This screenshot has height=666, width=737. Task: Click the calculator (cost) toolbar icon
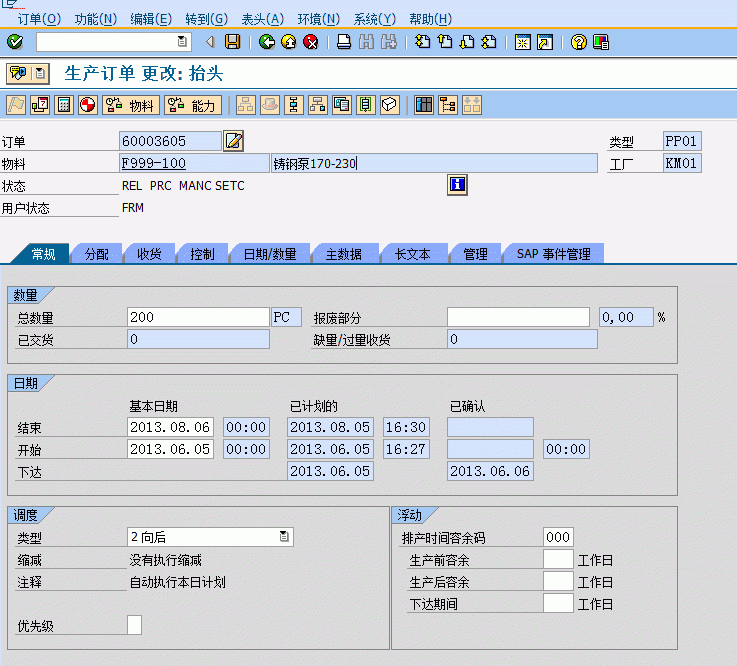(x=64, y=105)
